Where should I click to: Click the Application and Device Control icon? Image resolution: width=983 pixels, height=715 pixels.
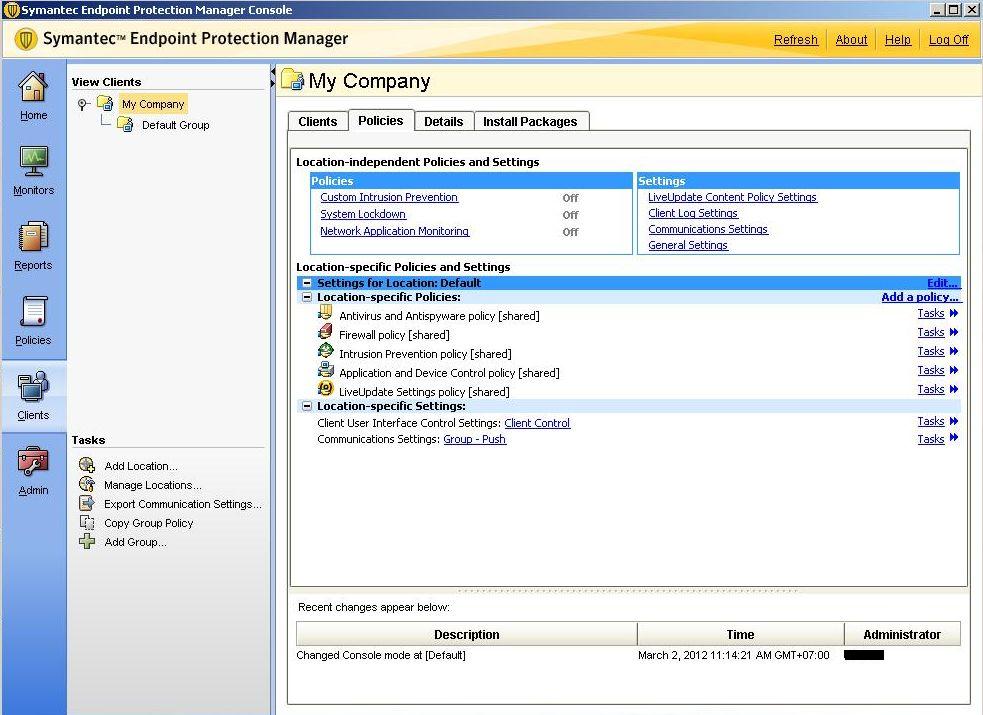click(x=325, y=369)
